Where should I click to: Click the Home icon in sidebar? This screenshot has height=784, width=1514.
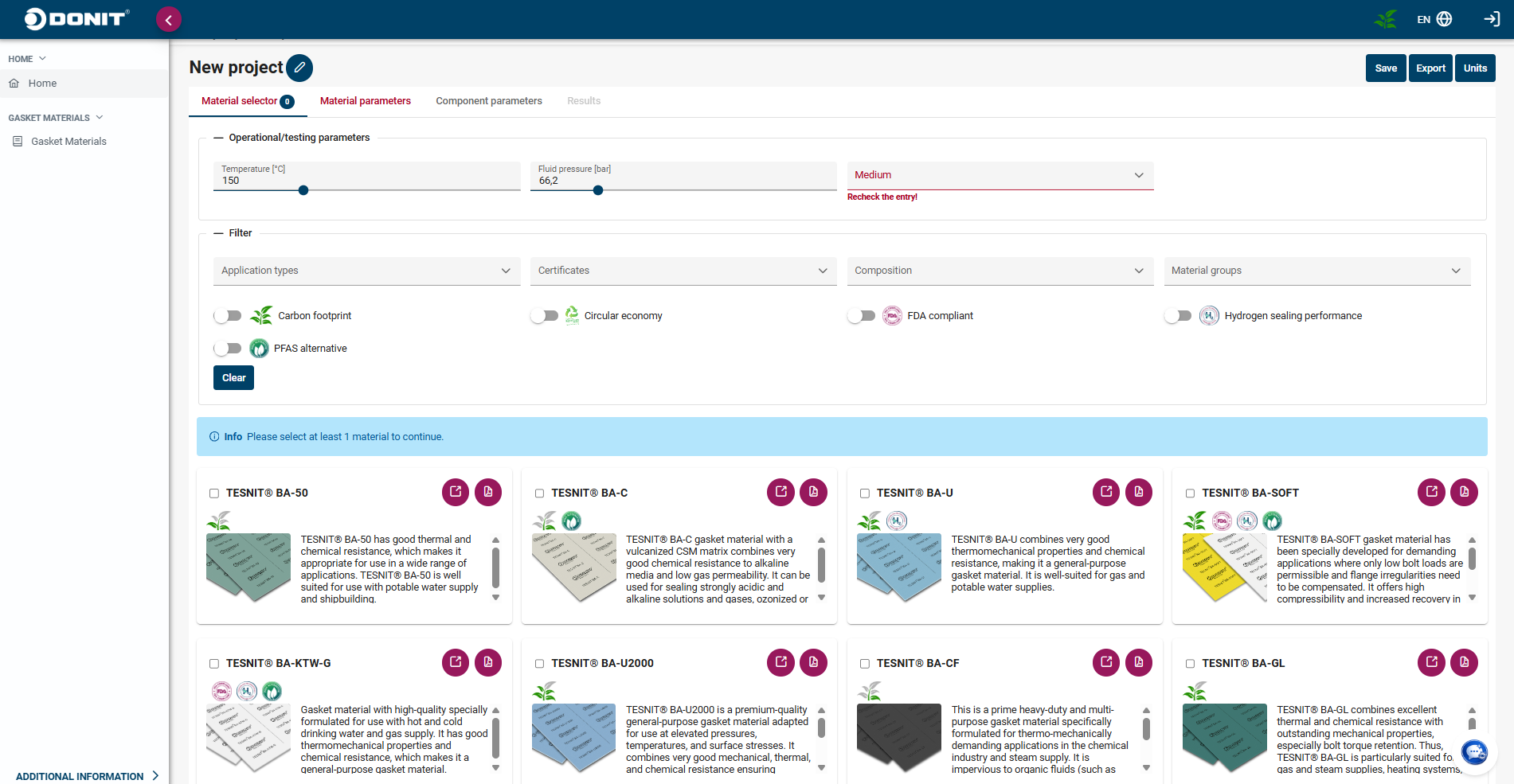tap(14, 83)
